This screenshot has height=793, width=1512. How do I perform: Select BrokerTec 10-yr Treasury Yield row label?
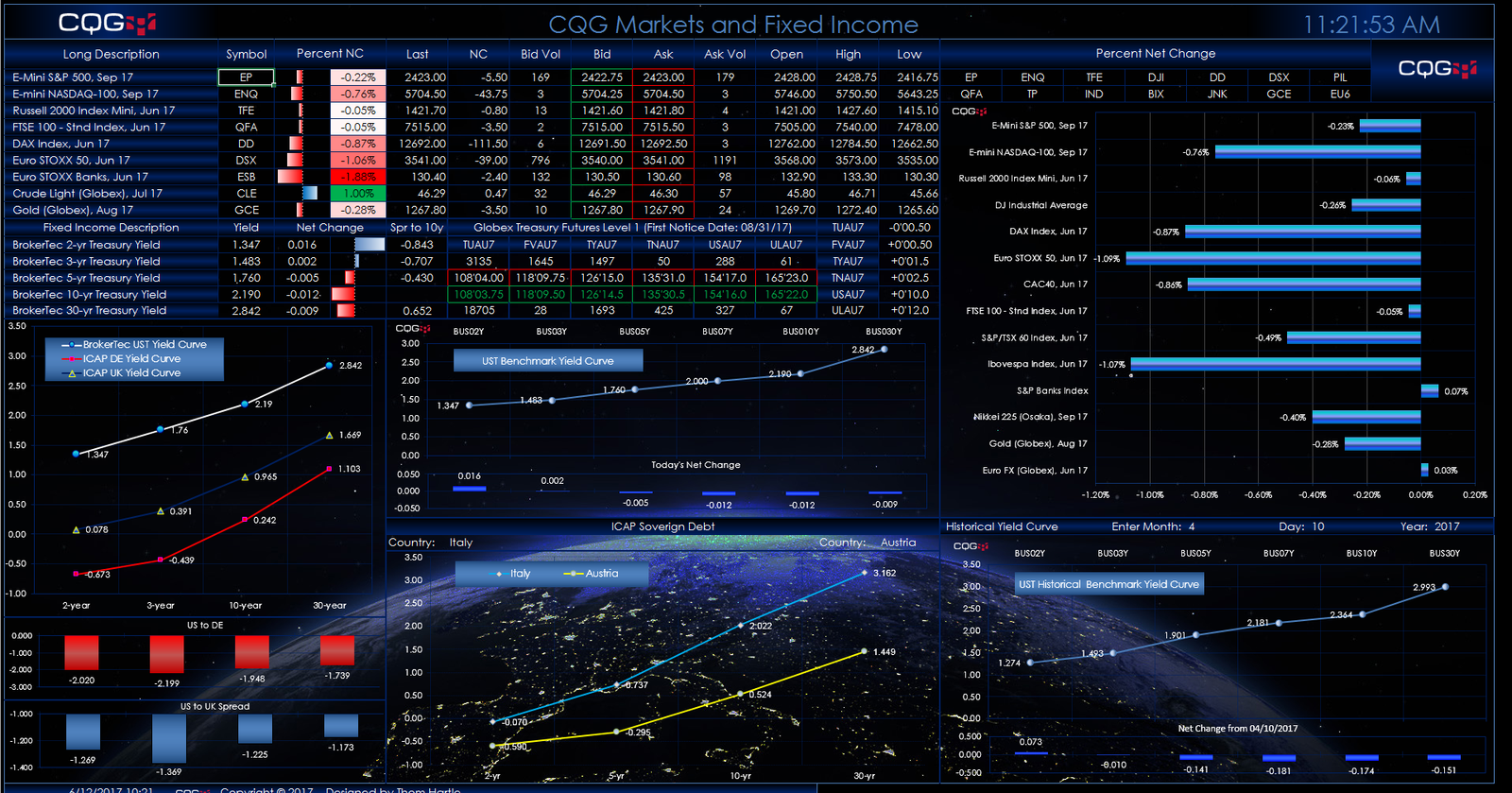point(89,294)
